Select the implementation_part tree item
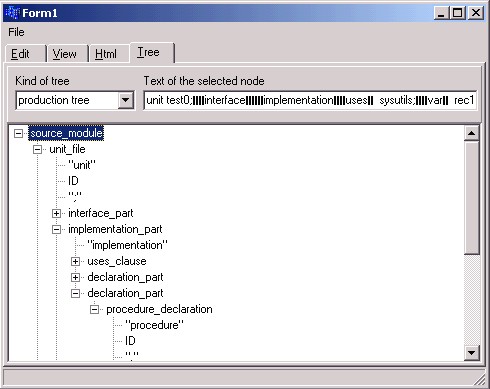This screenshot has width=490, height=389. (115, 229)
